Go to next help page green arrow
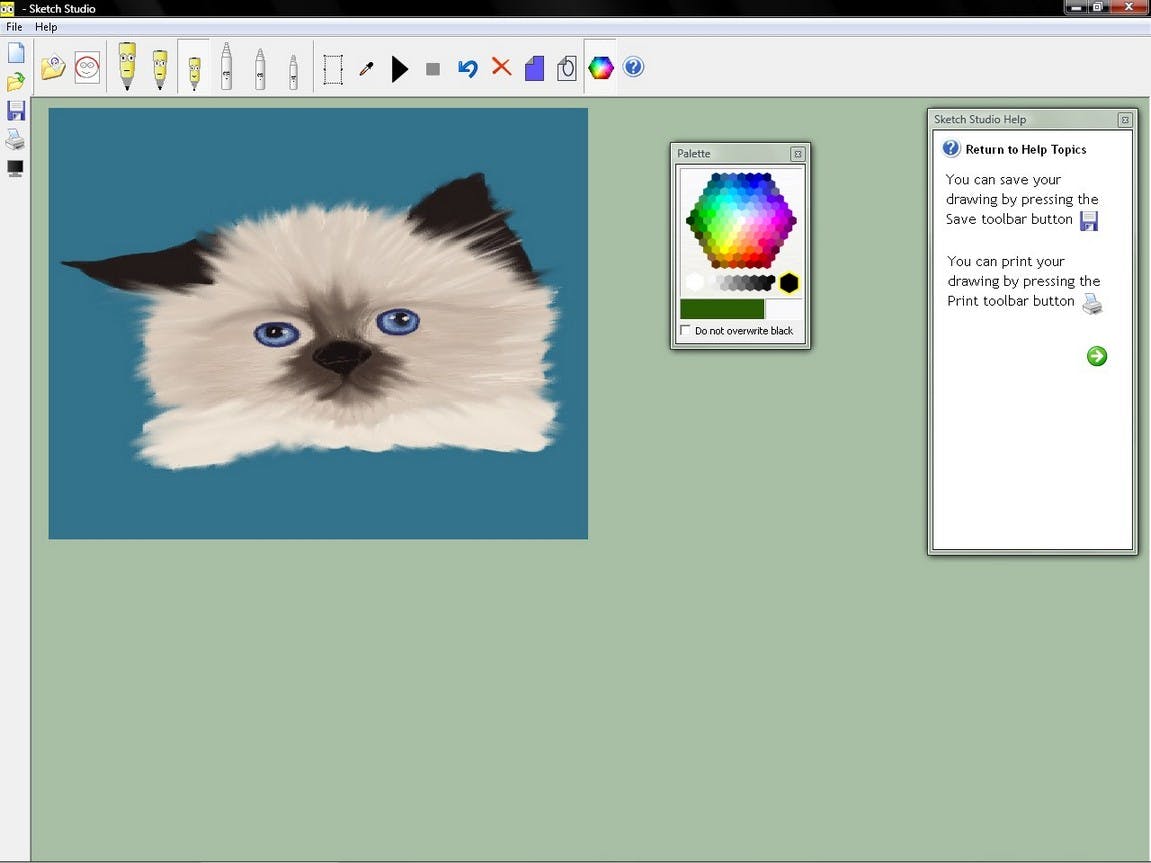The image size is (1151, 863). pyautogui.click(x=1097, y=356)
